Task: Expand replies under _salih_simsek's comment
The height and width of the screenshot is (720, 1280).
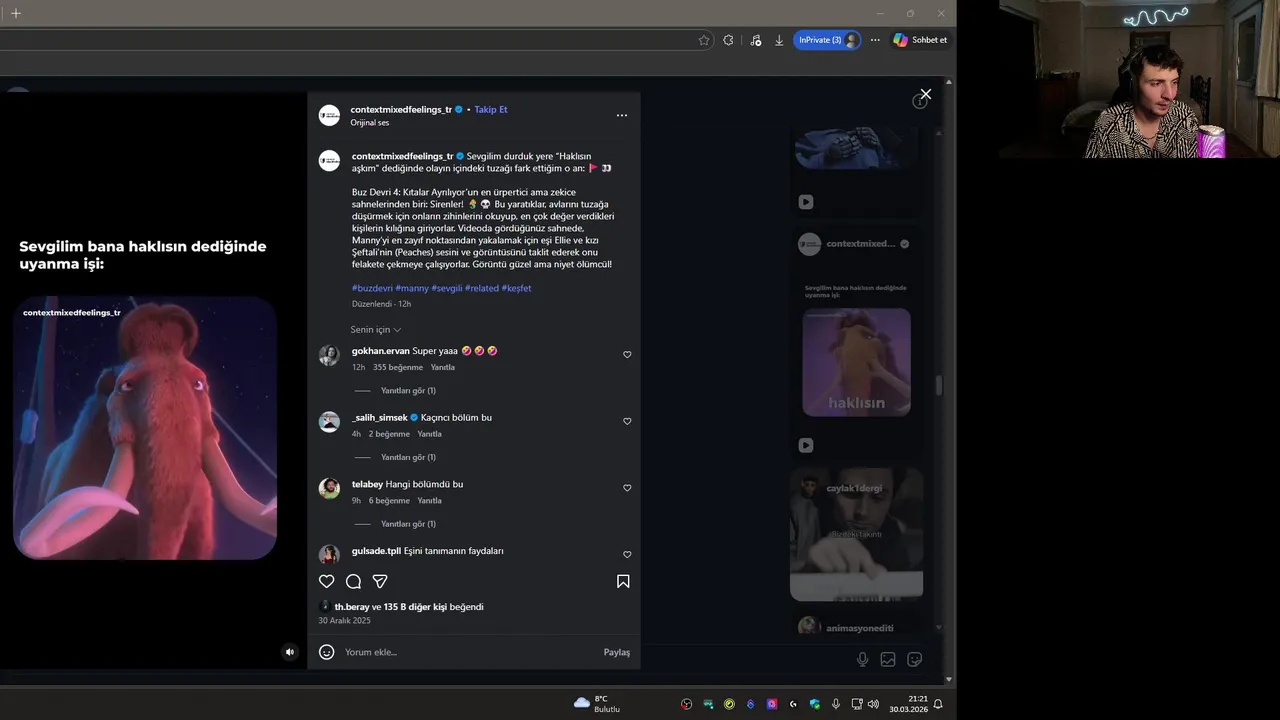Action: (x=408, y=457)
